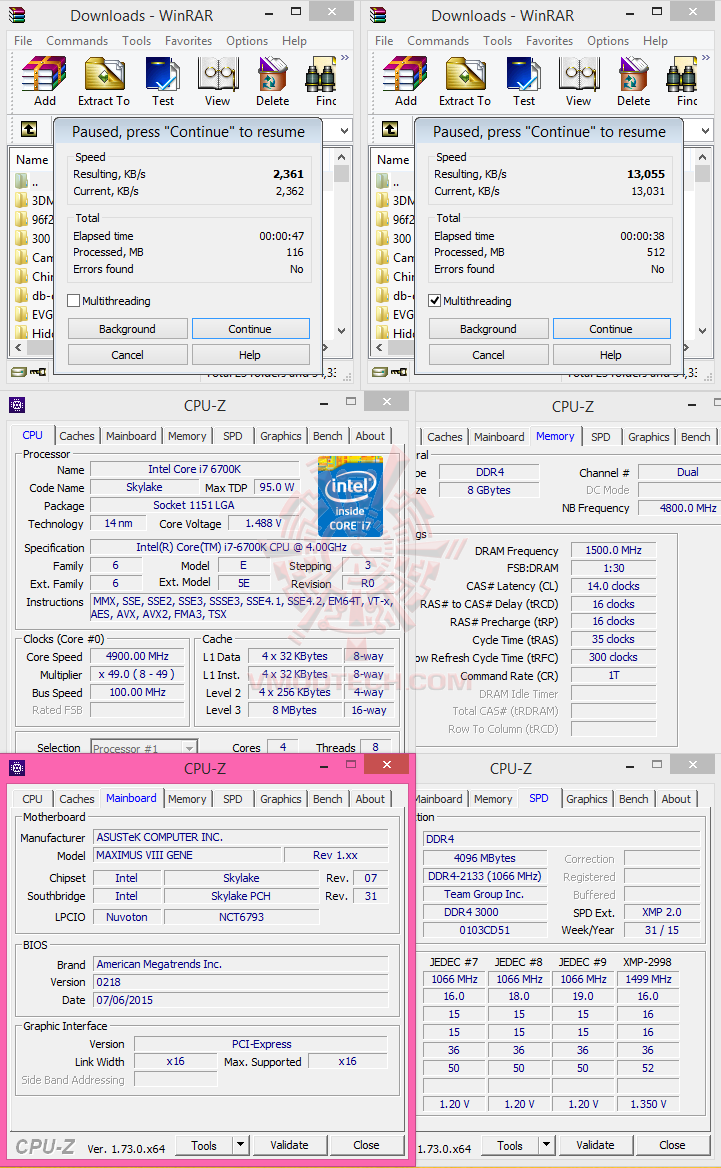Open Processor #1 selection dropdown in CPU-Z

[189, 747]
